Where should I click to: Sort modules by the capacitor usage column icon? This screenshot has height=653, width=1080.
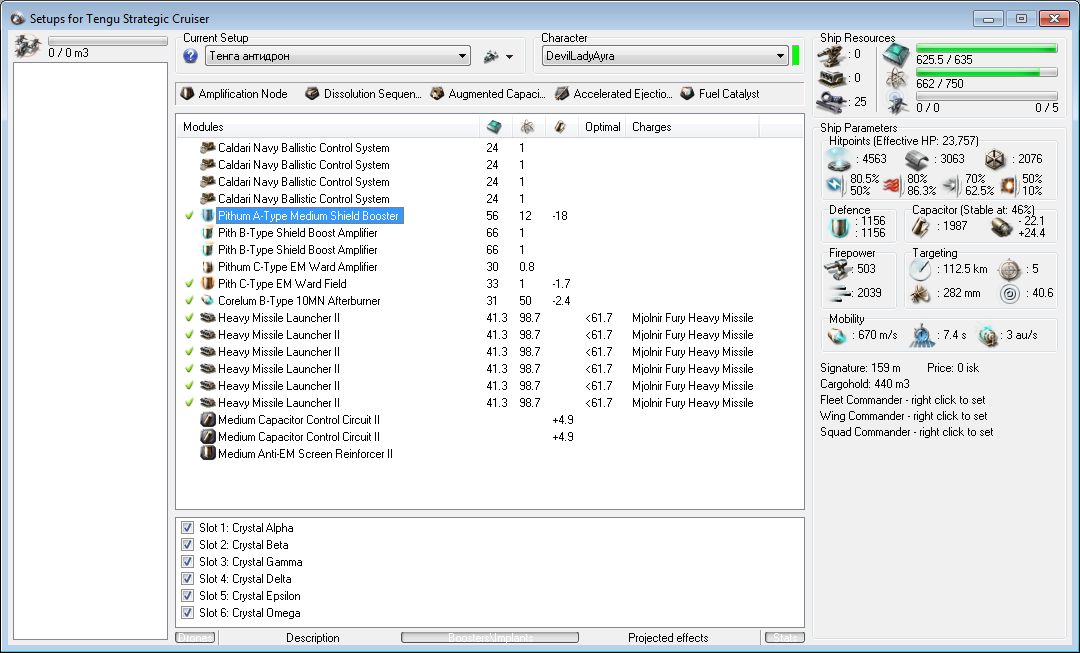560,127
